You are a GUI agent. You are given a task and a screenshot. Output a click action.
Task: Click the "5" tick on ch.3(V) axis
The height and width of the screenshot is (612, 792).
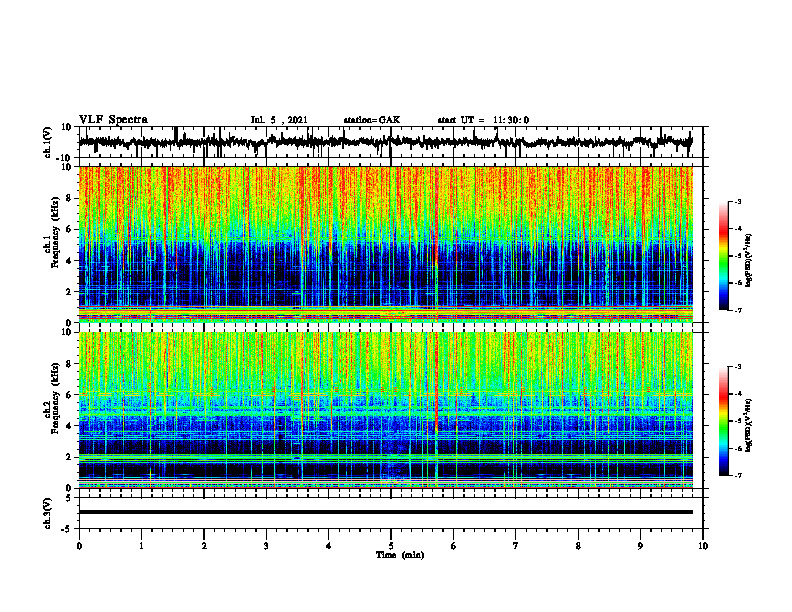click(x=70, y=498)
